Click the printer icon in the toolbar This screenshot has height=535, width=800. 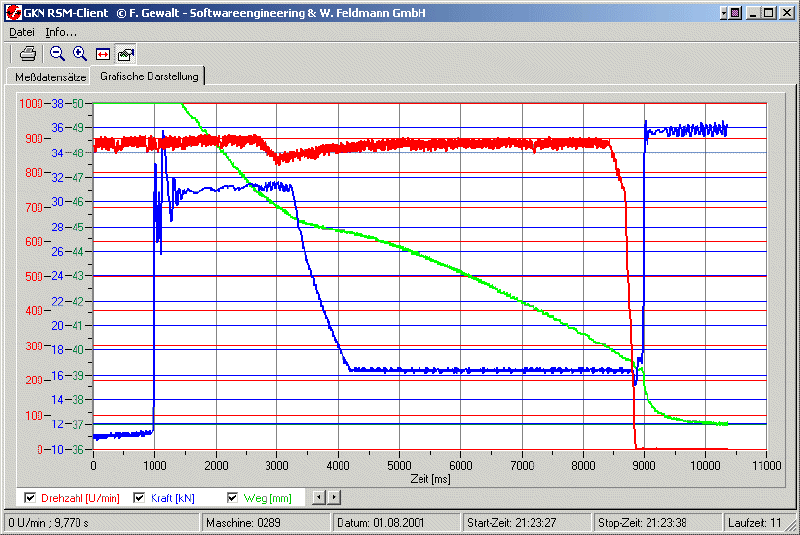click(x=28, y=54)
